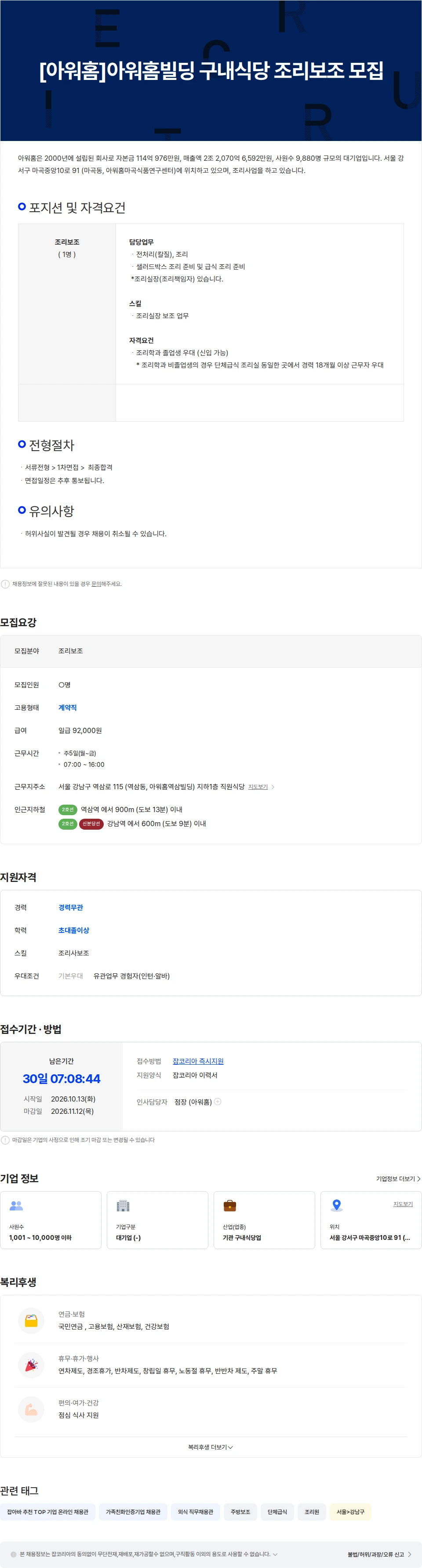Click 07:00 ~ 16:00 working hours text

tap(84, 765)
